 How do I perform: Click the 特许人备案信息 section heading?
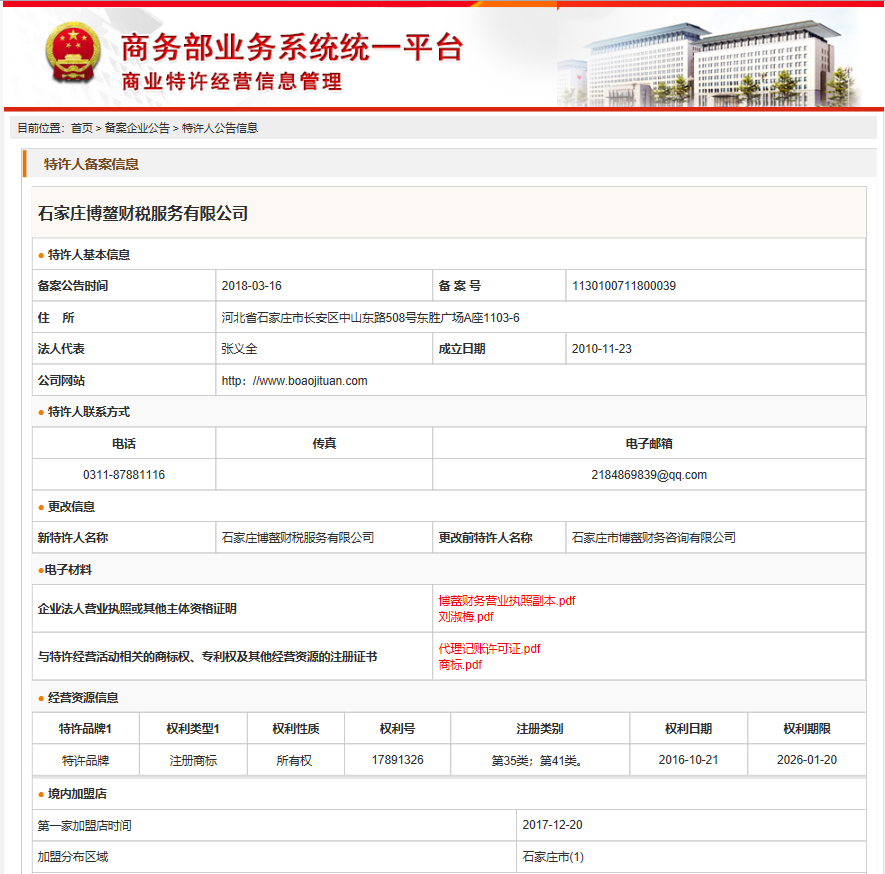[x=91, y=164]
